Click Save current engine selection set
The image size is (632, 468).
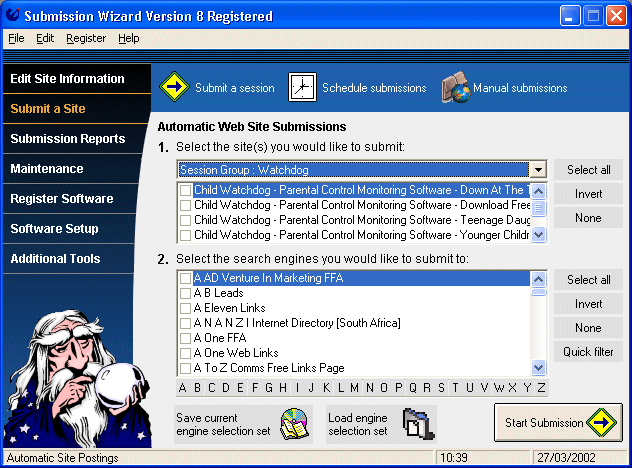coord(243,424)
